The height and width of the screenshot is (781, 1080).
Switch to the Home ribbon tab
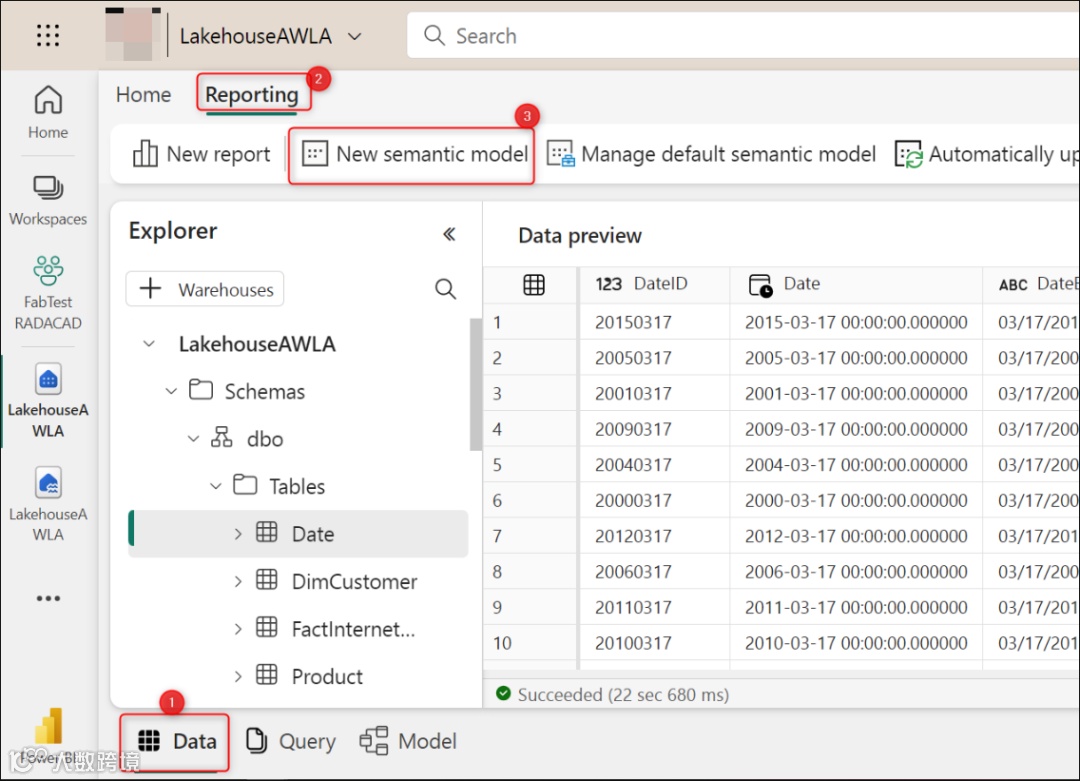(x=143, y=95)
